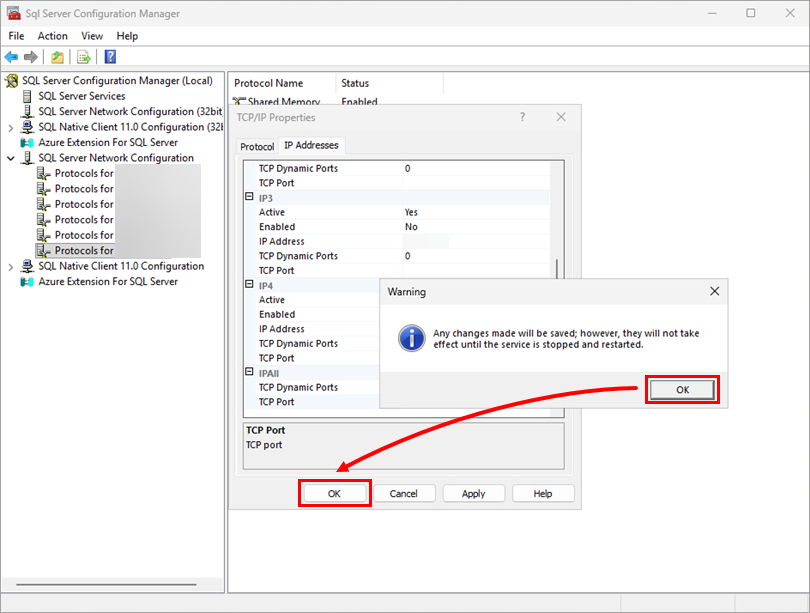This screenshot has width=810, height=613.
Task: Collapse the IPAll property group
Action: [250, 372]
